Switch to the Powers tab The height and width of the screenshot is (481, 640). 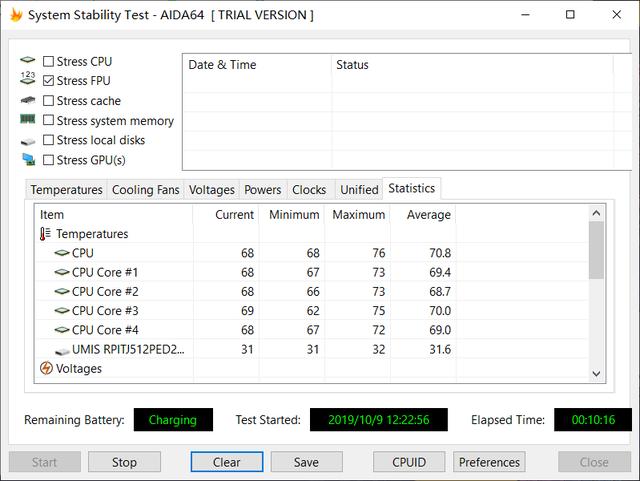pos(263,190)
